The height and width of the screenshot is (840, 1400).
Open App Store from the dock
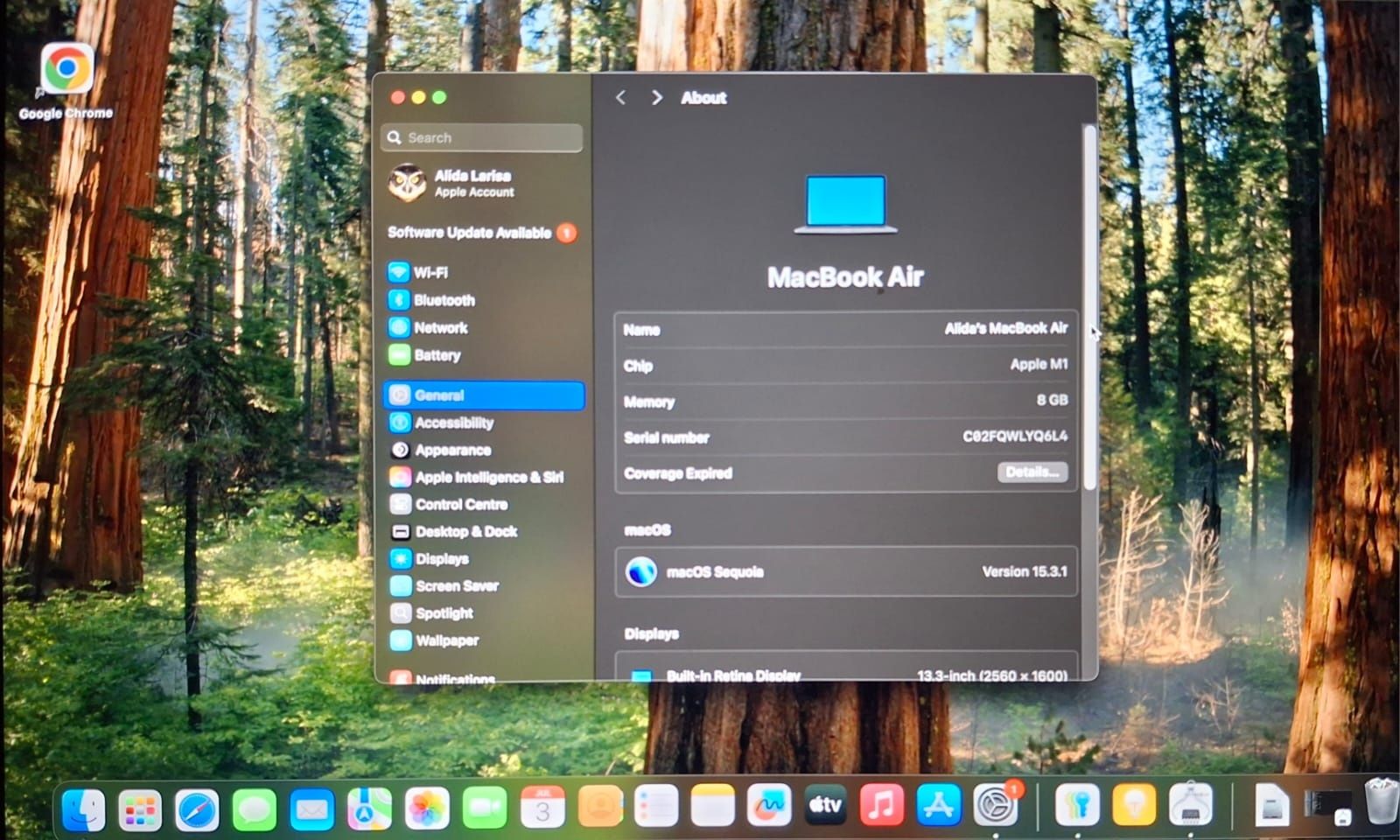point(938,804)
